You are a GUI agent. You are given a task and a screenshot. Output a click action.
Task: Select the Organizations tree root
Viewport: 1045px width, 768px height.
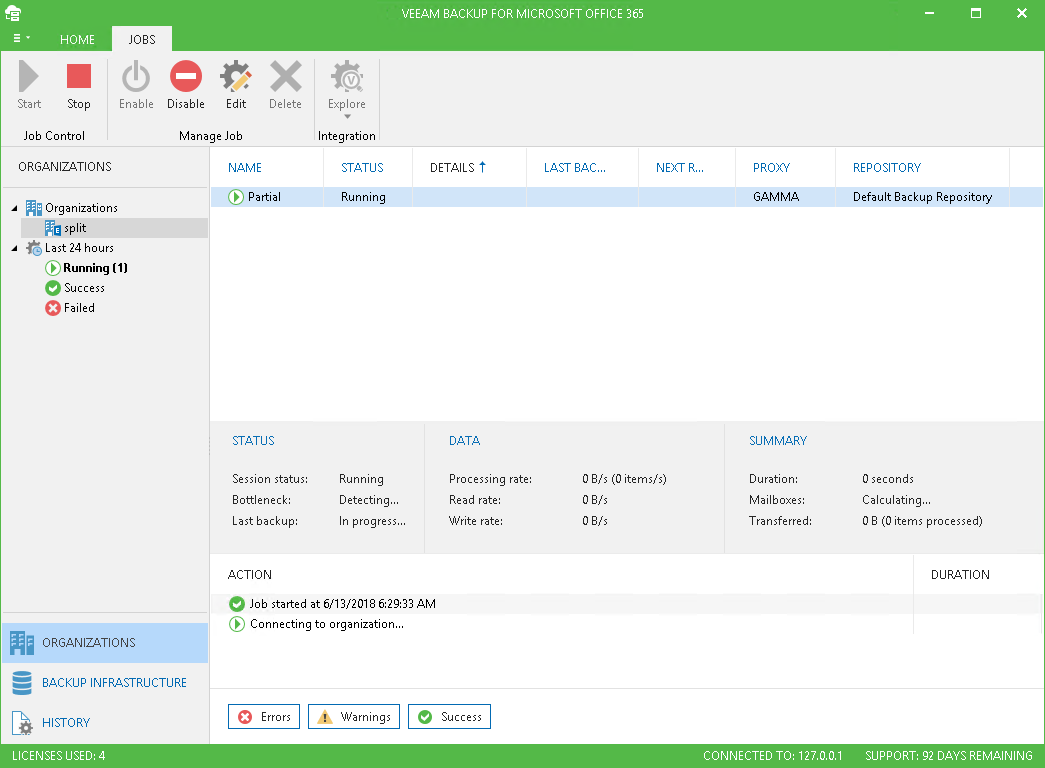tap(81, 208)
